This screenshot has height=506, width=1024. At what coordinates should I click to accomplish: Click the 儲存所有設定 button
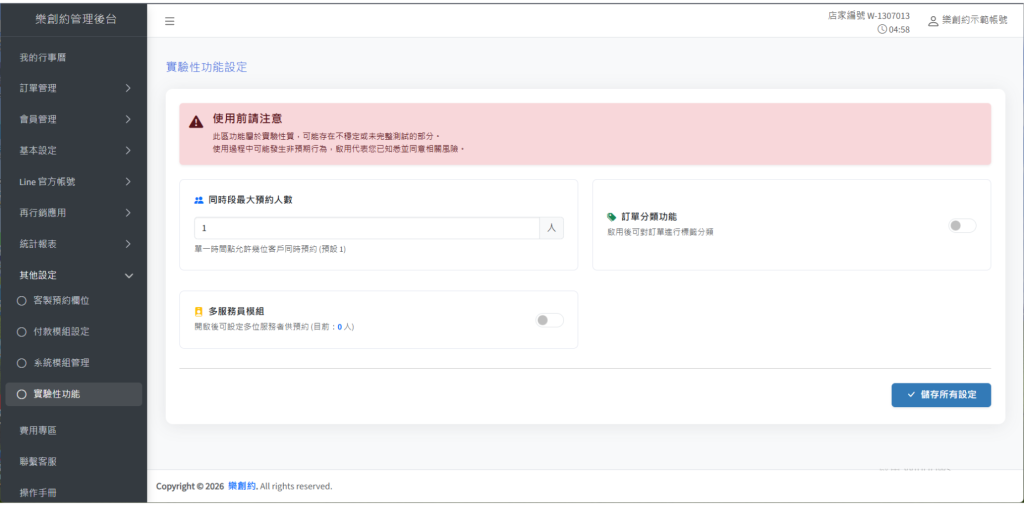(940, 395)
